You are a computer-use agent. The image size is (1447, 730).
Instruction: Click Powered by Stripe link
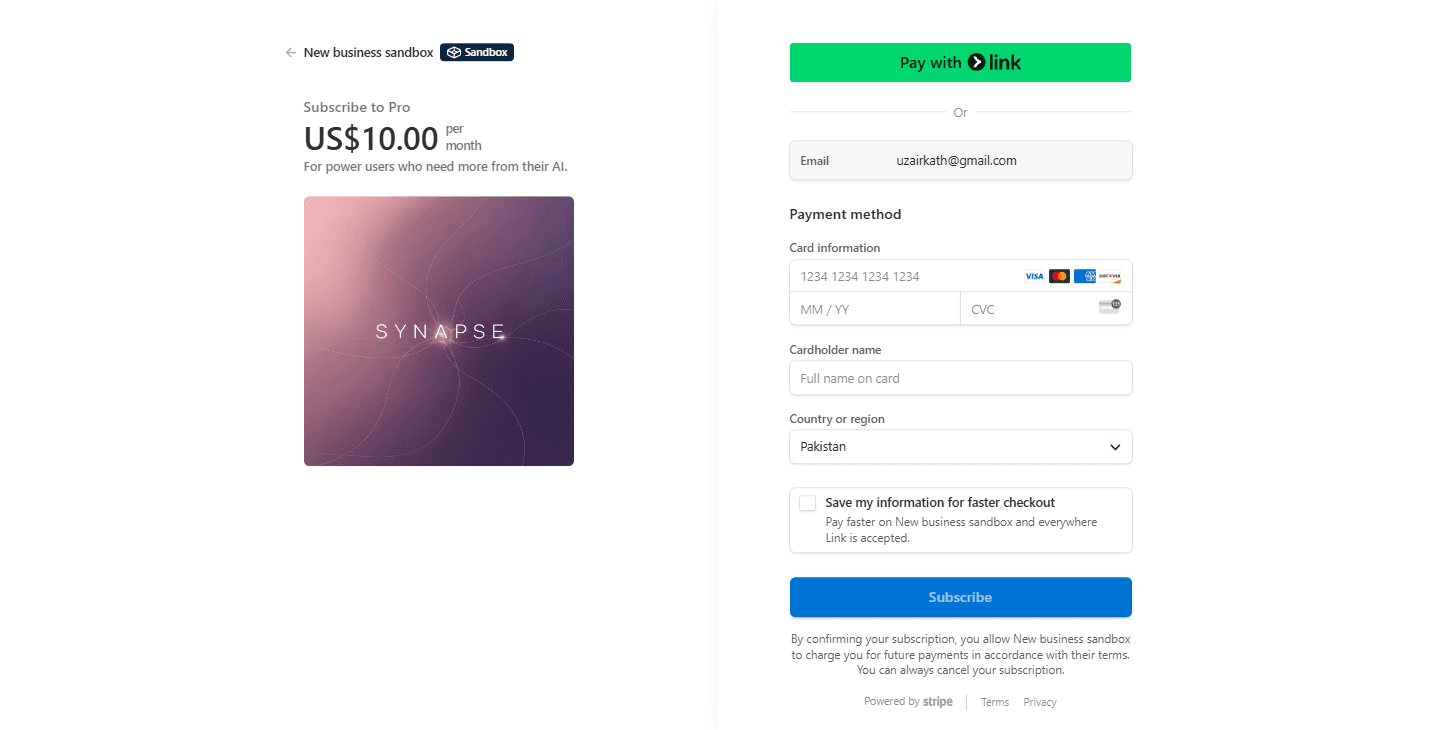pos(908,702)
